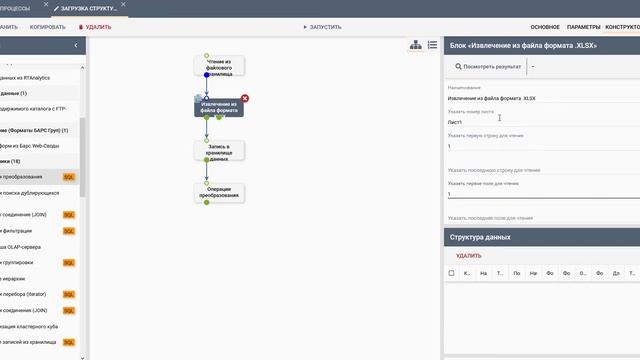The image size is (640, 360).
Task: Toggle the '(18)' group header in blocks list
Action: pos(40,161)
